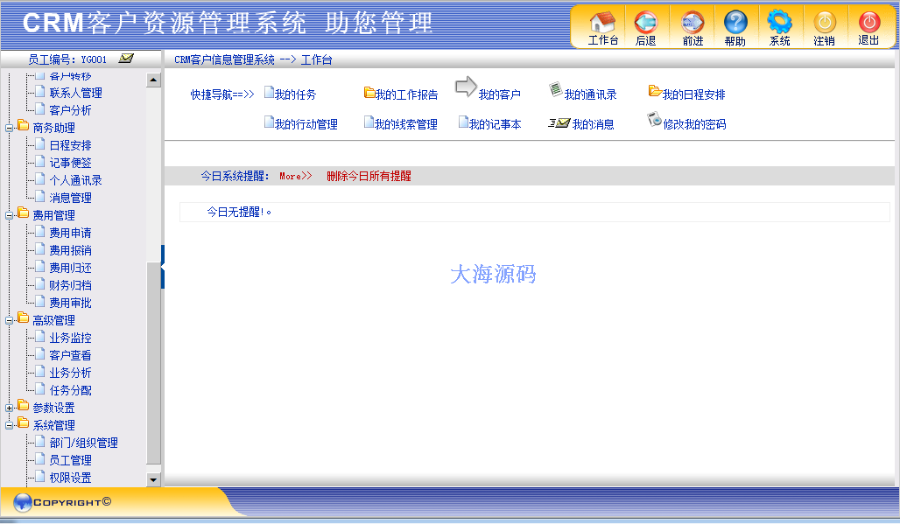The image size is (900, 524).
Task: Click the page icon for 我的记事本
Action: click(464, 122)
